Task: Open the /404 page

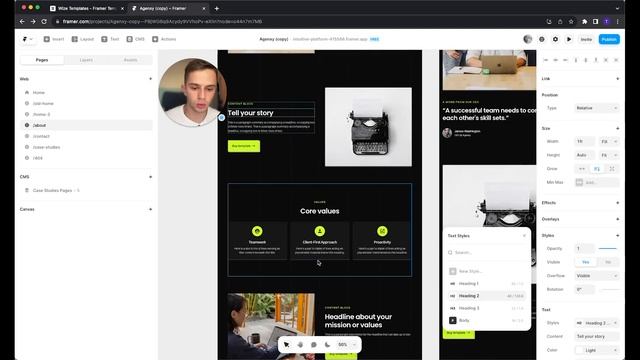Action: [x=87, y=158]
